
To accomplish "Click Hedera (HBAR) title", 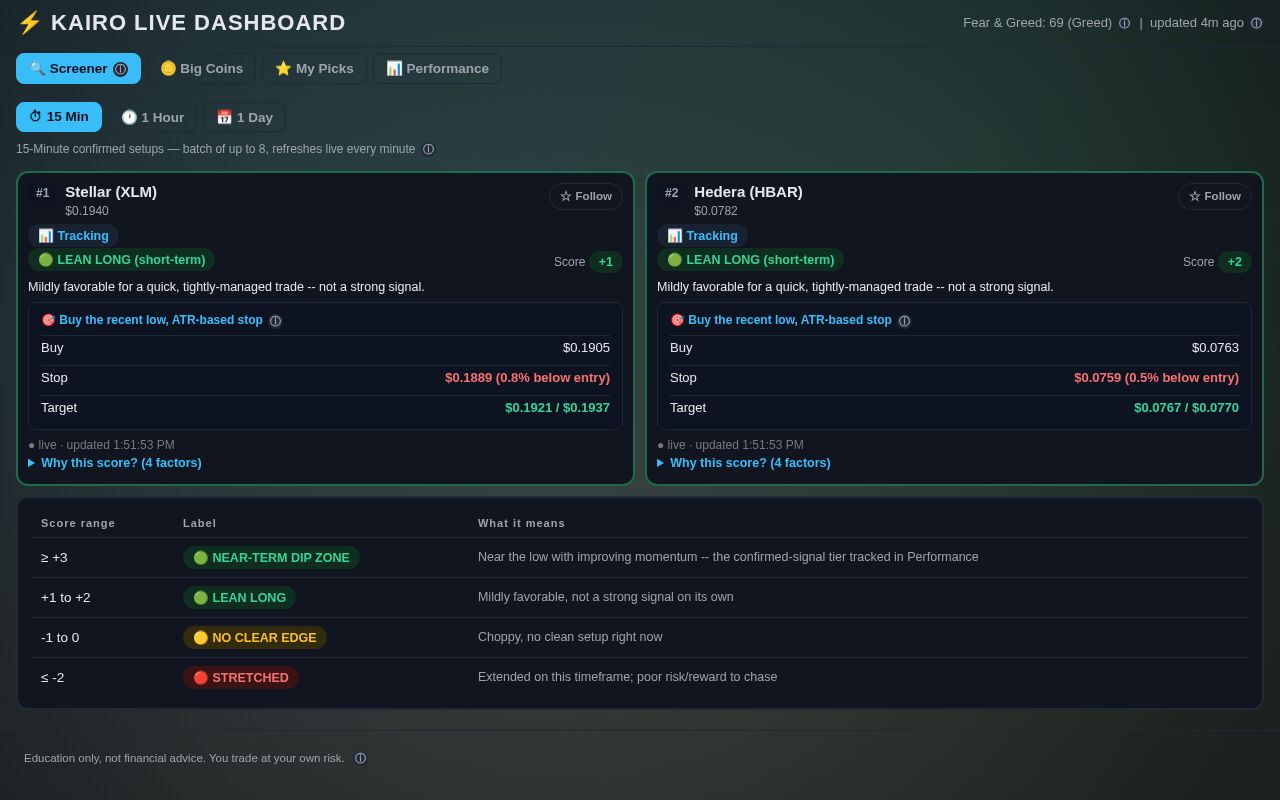I will 748,192.
